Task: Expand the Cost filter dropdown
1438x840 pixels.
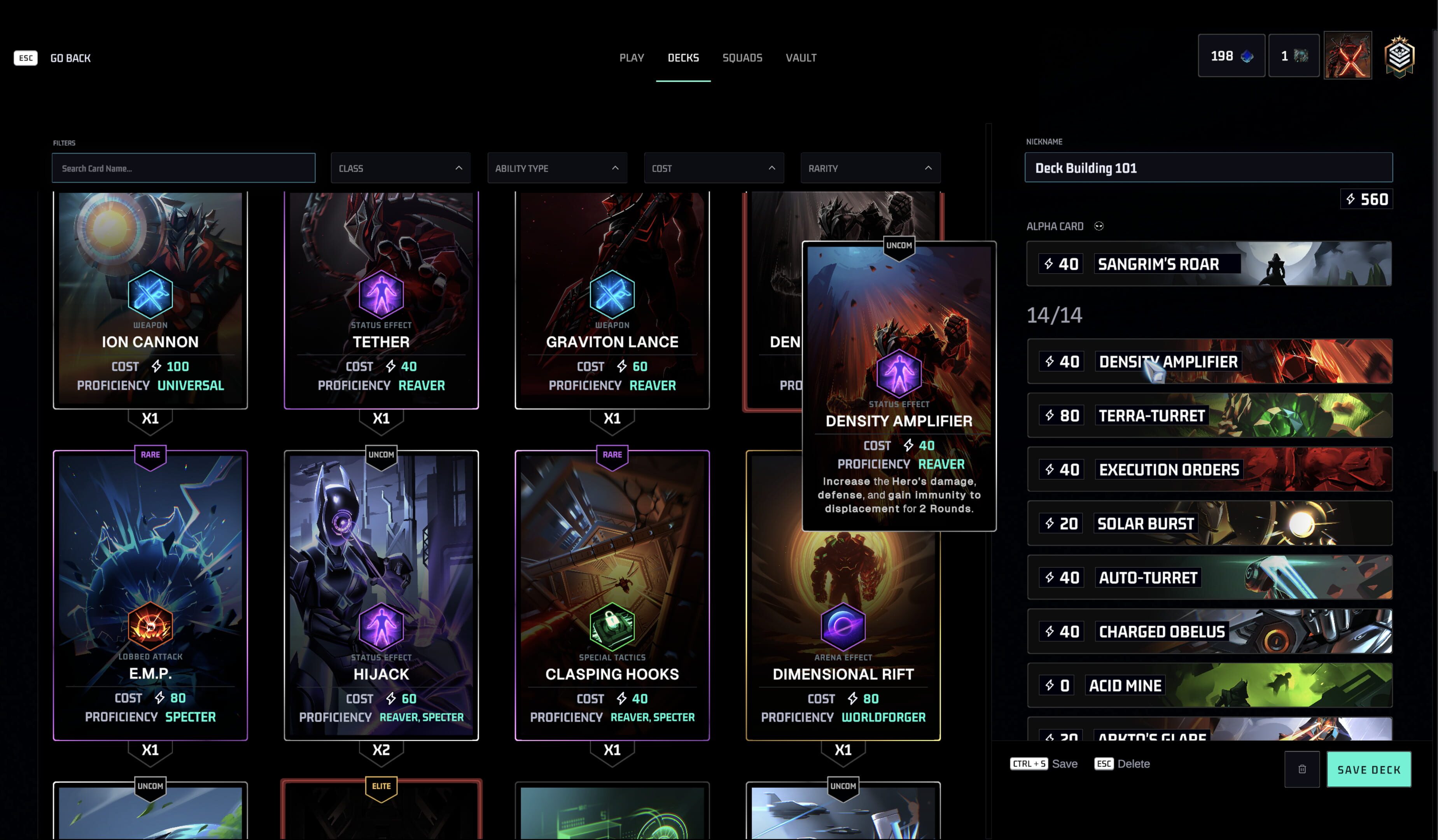Action: (713, 168)
